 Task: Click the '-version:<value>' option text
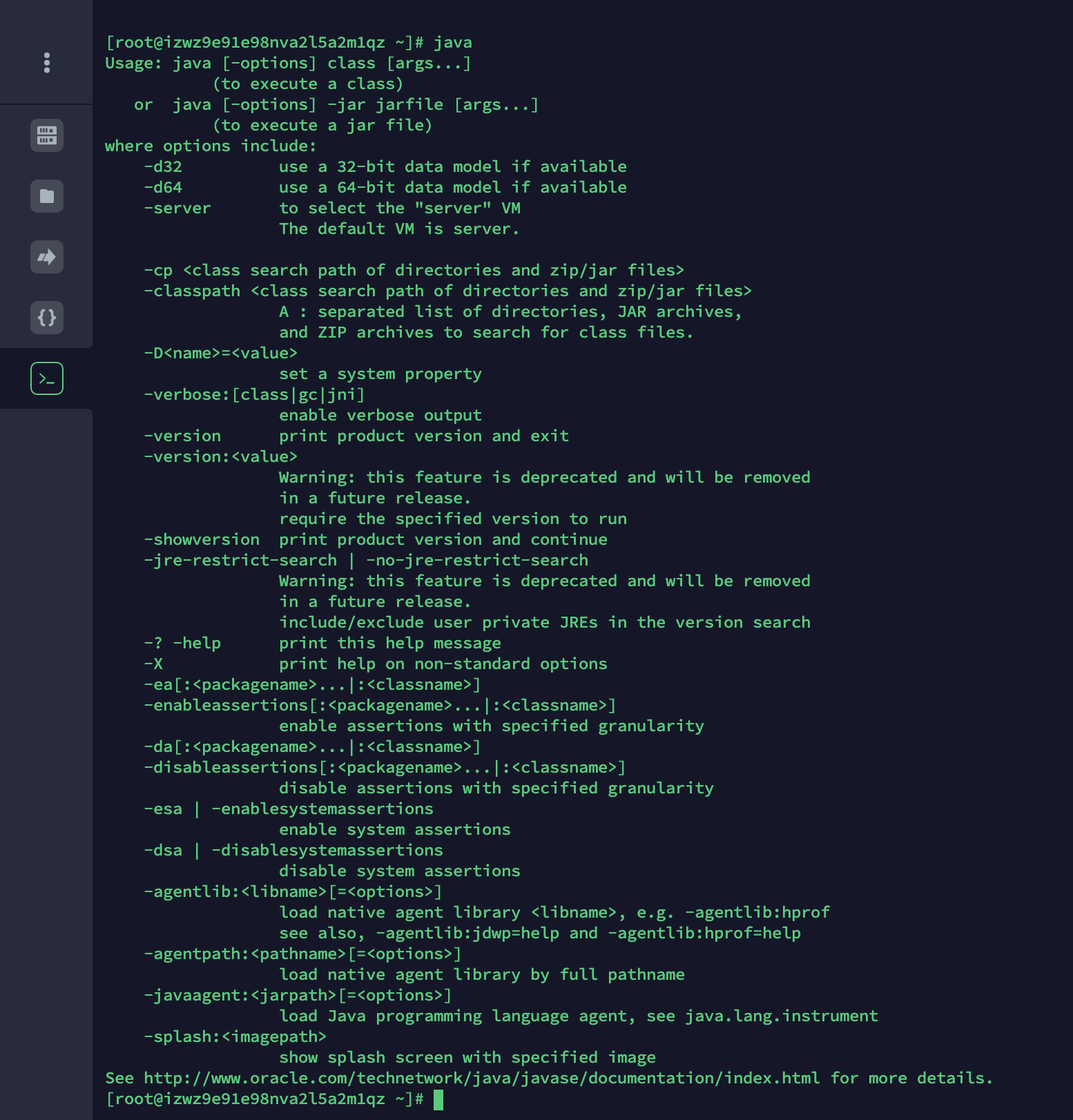pyautogui.click(x=220, y=456)
